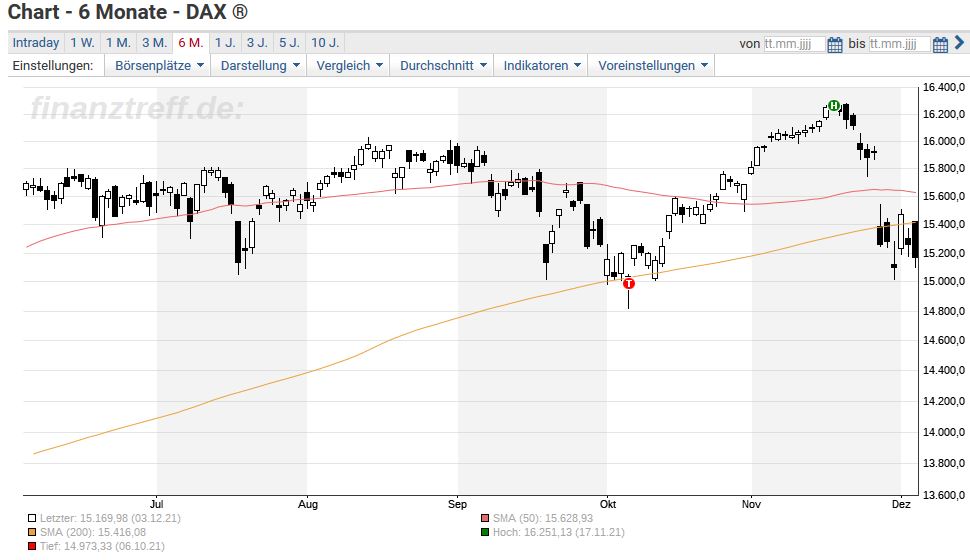
Task: Click the white Letzter legend swatch
Action: (32, 518)
